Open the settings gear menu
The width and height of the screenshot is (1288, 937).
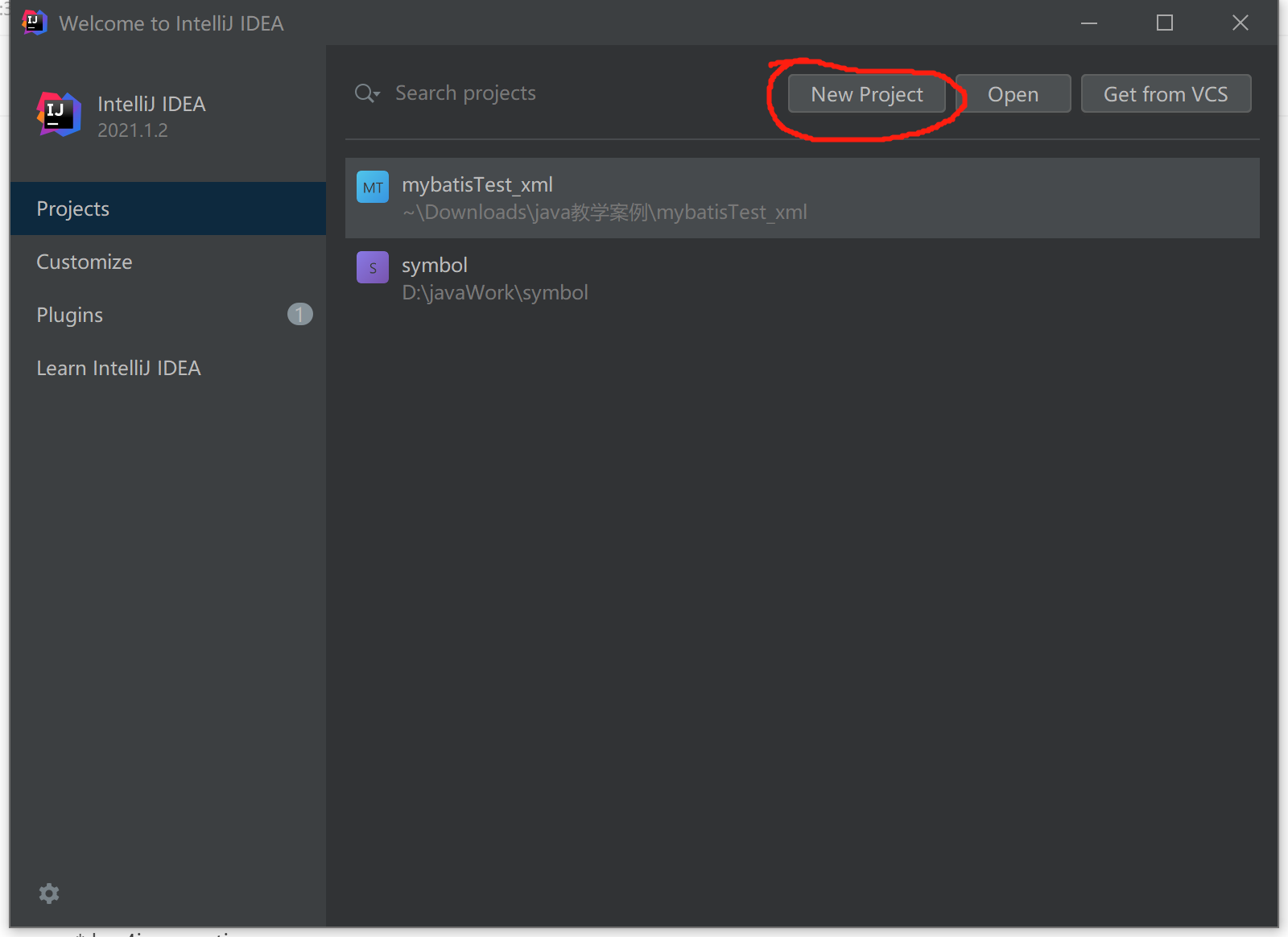(x=49, y=894)
